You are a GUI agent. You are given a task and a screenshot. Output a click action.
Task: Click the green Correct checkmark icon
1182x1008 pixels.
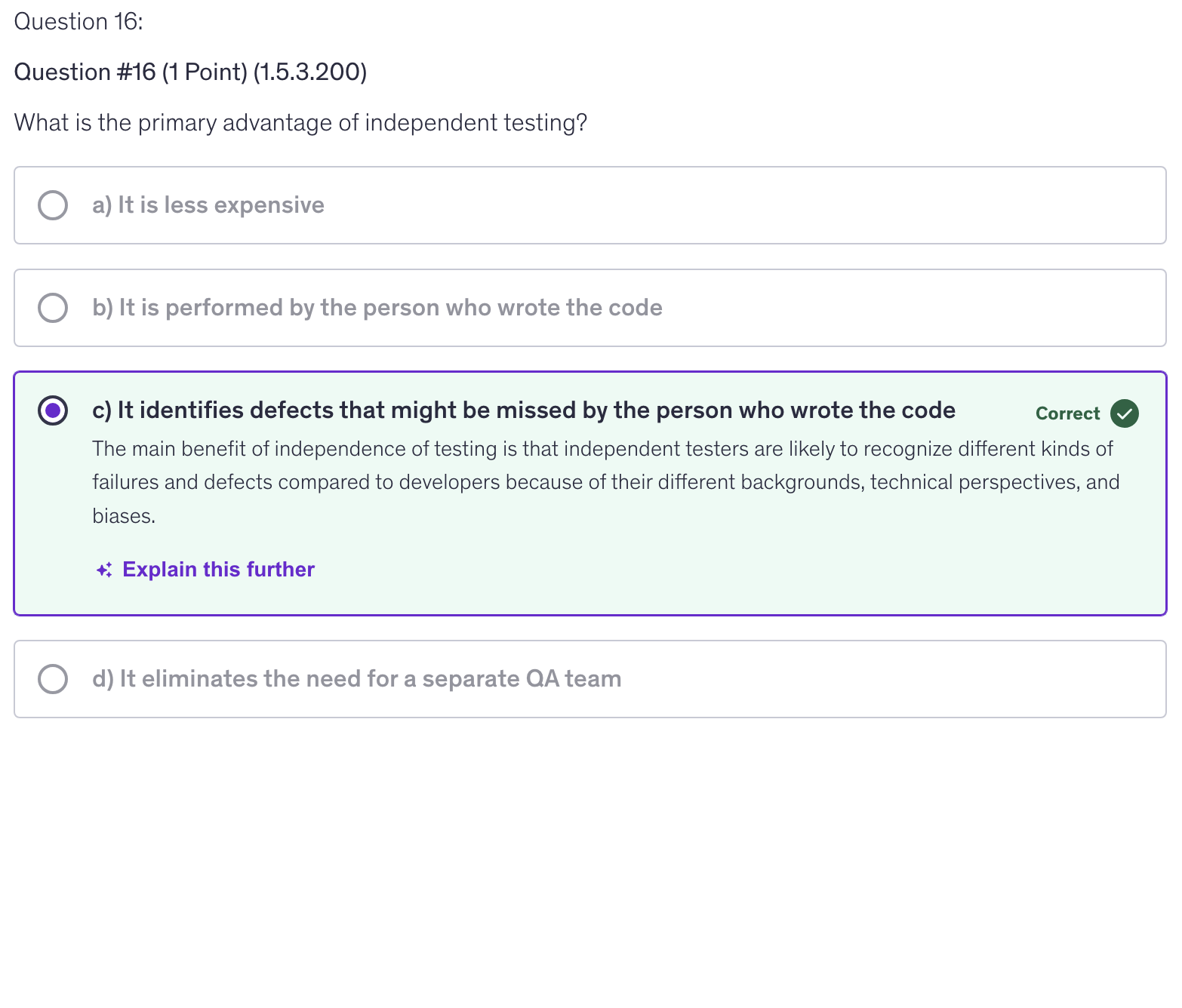point(1125,413)
